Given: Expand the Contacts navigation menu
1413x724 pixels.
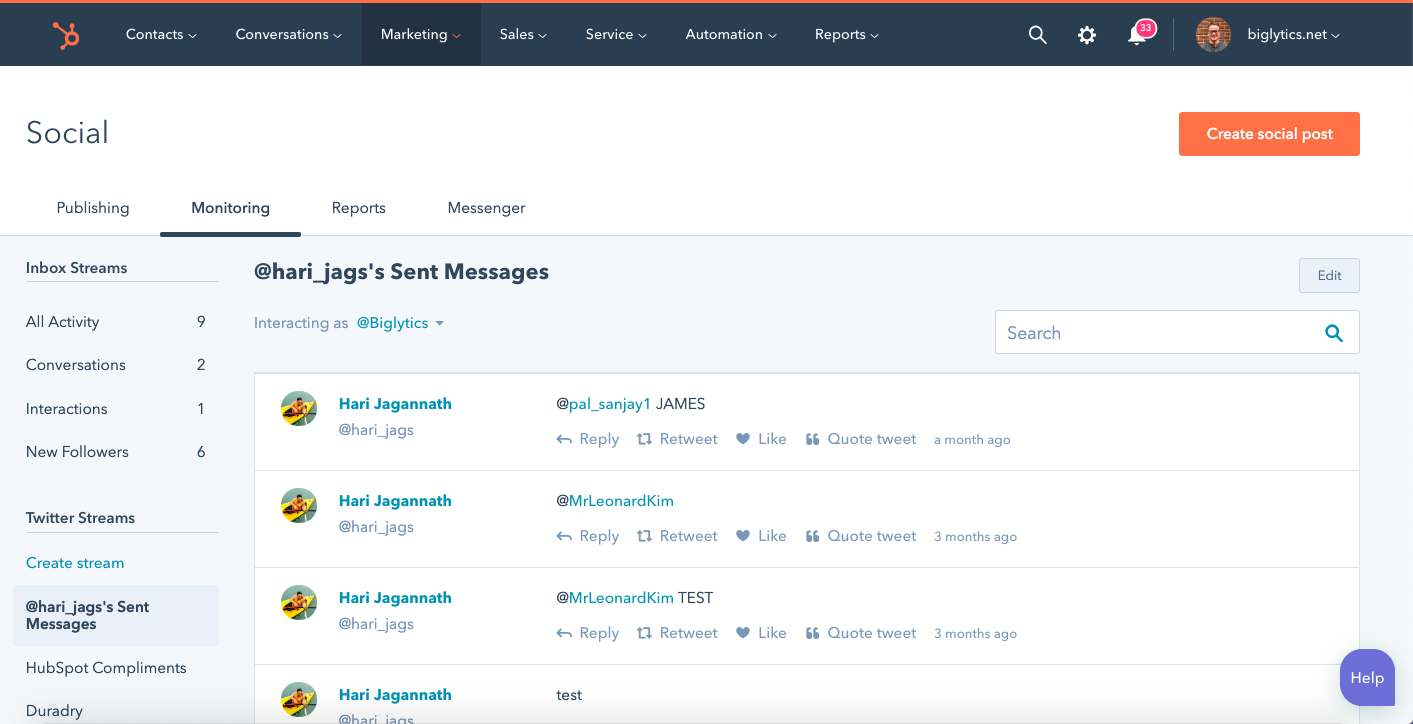Looking at the screenshot, I should (161, 35).
